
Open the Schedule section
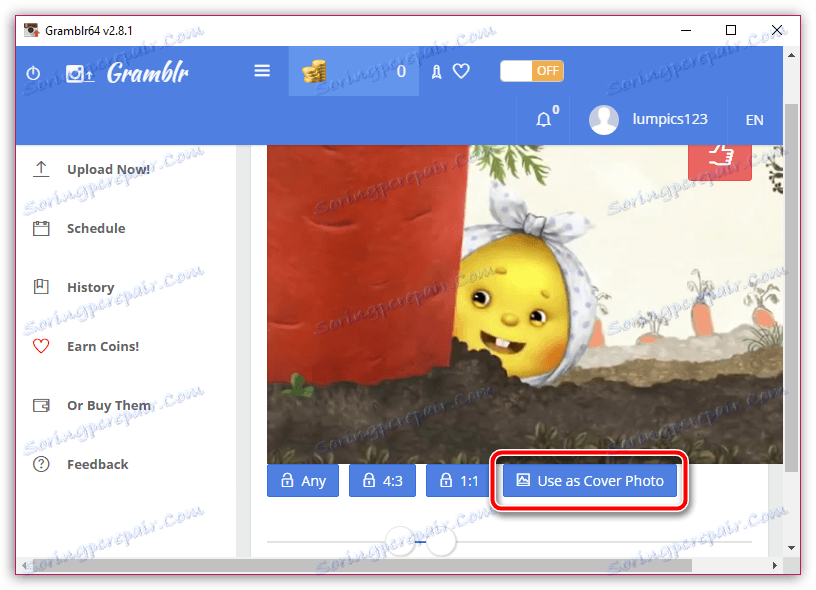pos(96,228)
